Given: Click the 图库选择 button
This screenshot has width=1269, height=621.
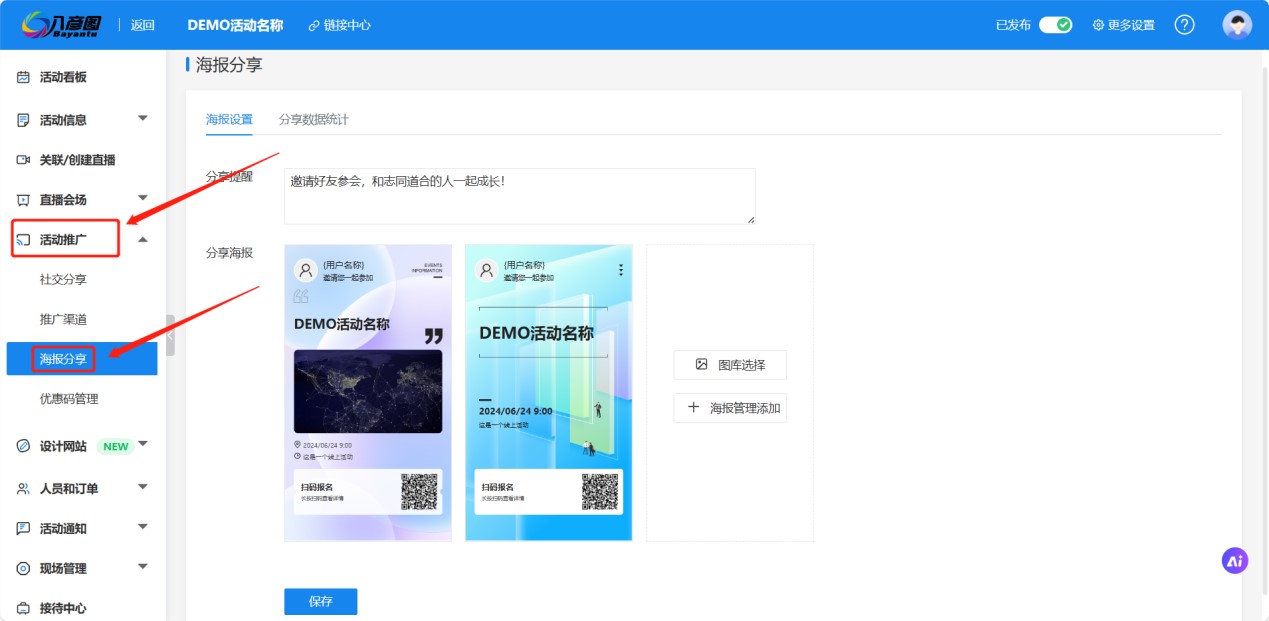Looking at the screenshot, I should point(730,365).
